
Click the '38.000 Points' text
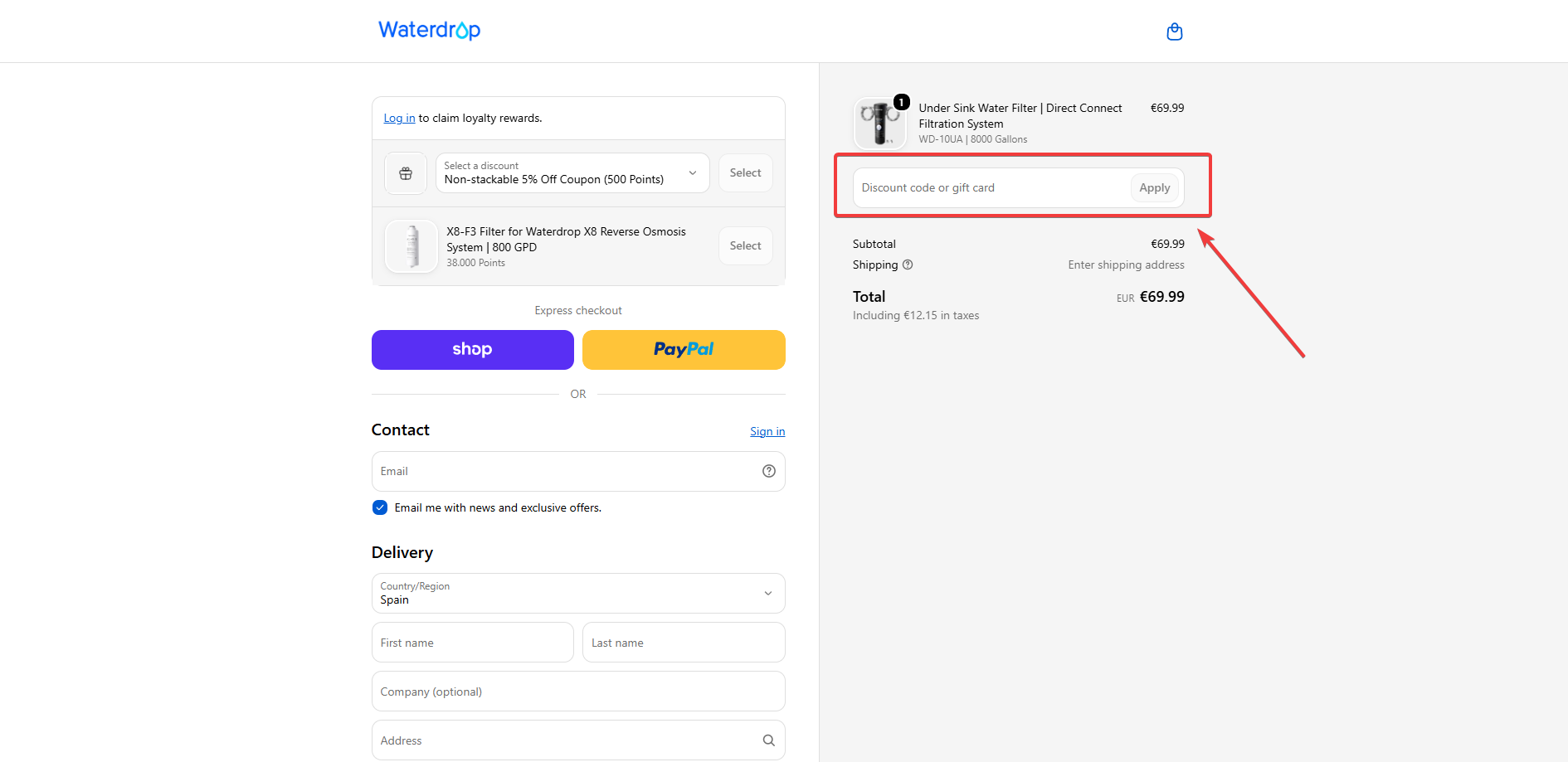(x=475, y=263)
